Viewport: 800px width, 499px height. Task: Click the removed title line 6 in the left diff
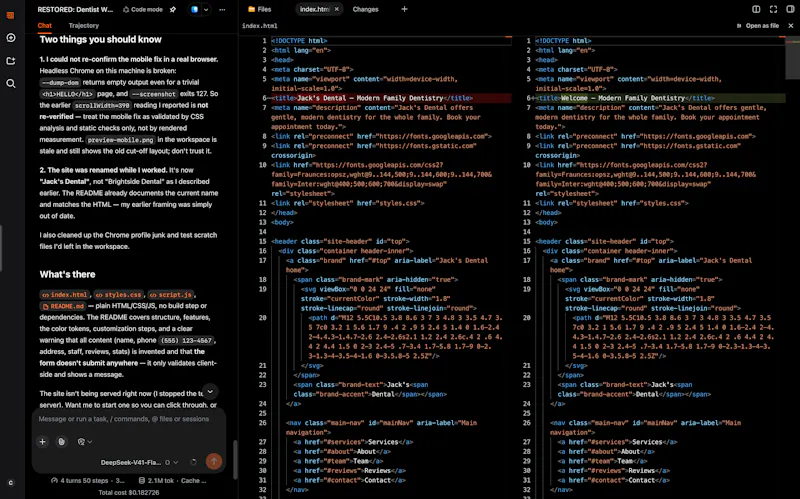pos(391,98)
